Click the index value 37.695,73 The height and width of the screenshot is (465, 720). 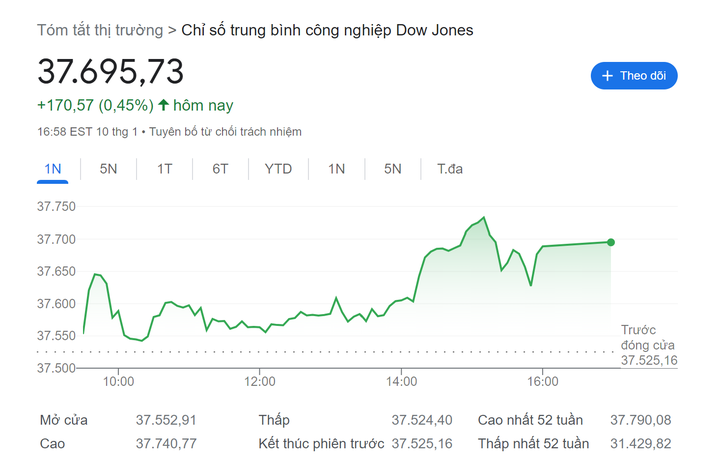(111, 72)
